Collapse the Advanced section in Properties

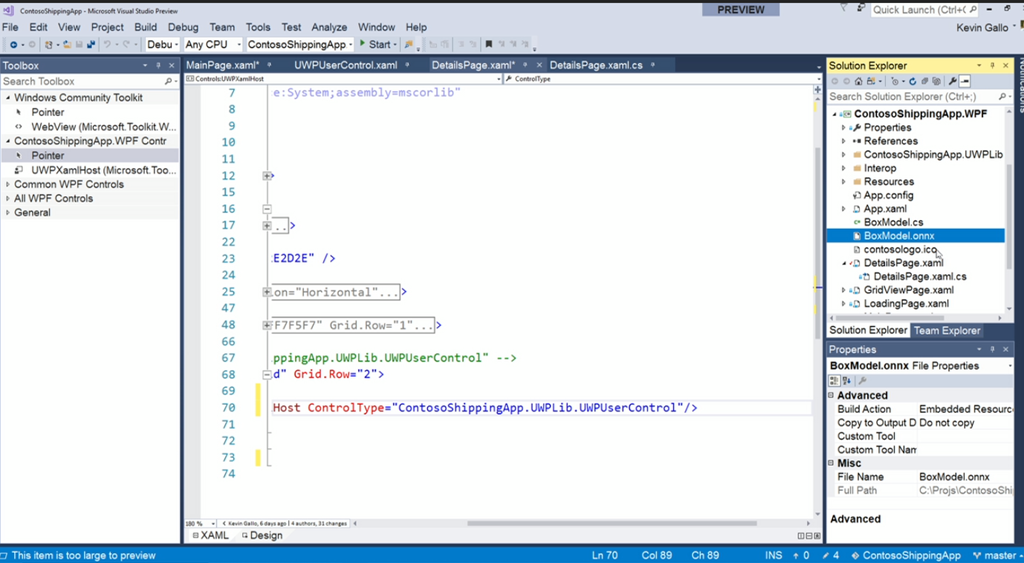(x=832, y=396)
